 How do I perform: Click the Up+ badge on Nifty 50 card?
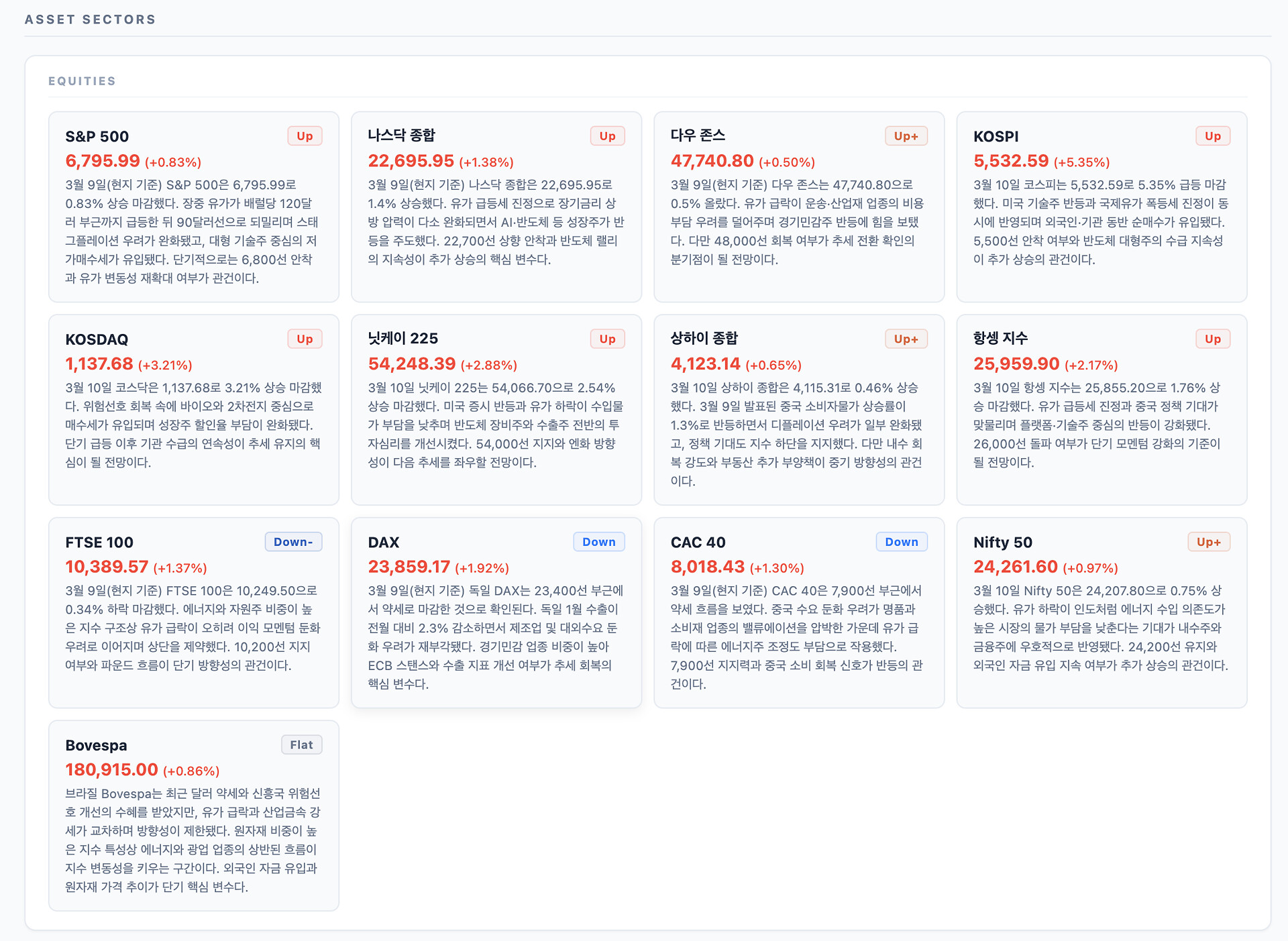click(x=1208, y=542)
